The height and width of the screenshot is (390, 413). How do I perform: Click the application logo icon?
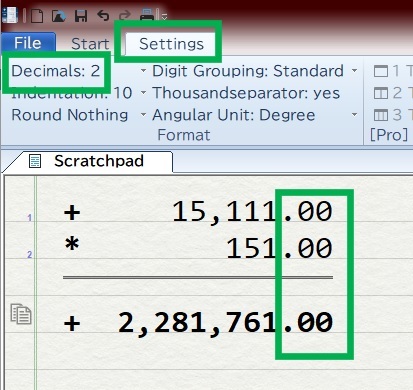pyautogui.click(x=10, y=15)
